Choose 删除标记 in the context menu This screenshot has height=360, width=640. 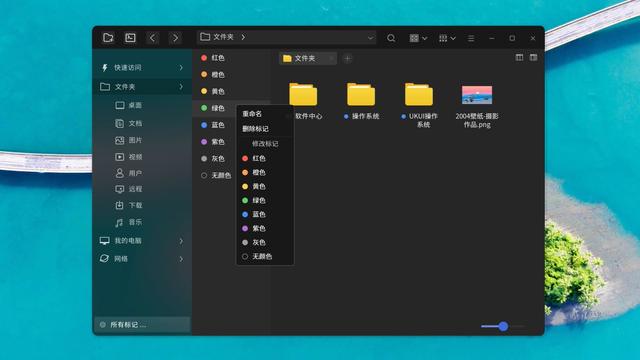[x=265, y=129]
